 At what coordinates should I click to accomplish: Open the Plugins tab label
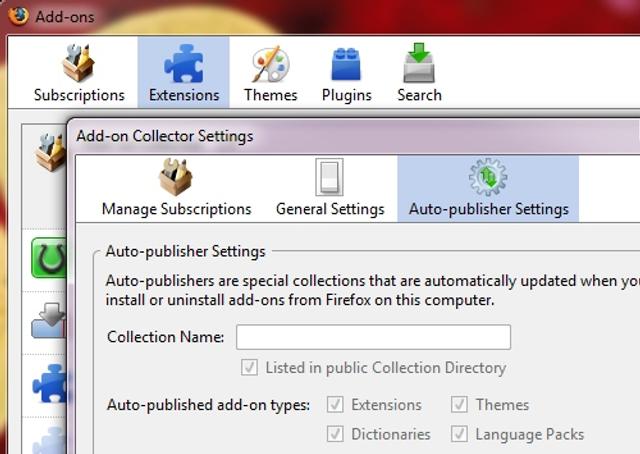347,95
